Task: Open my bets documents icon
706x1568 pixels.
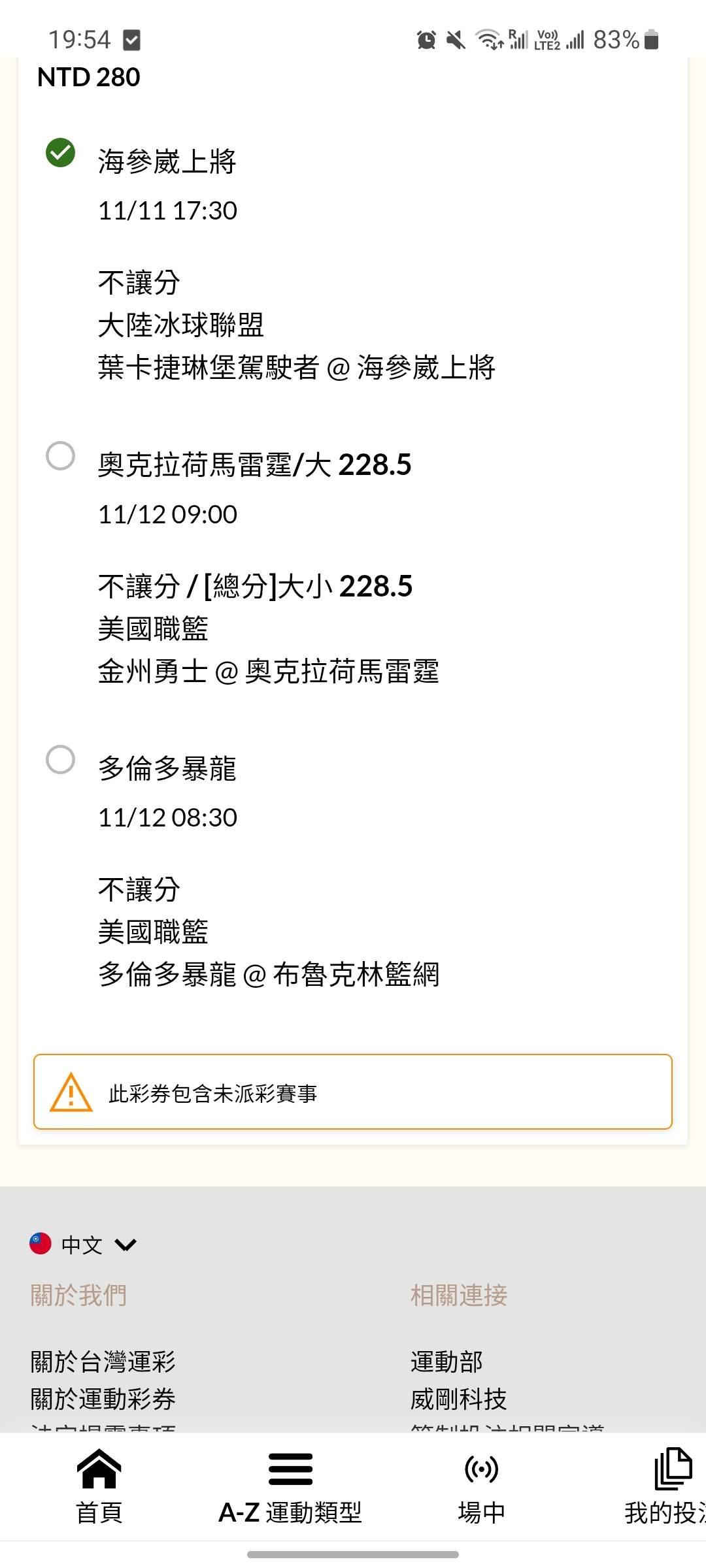Action: tap(673, 1469)
